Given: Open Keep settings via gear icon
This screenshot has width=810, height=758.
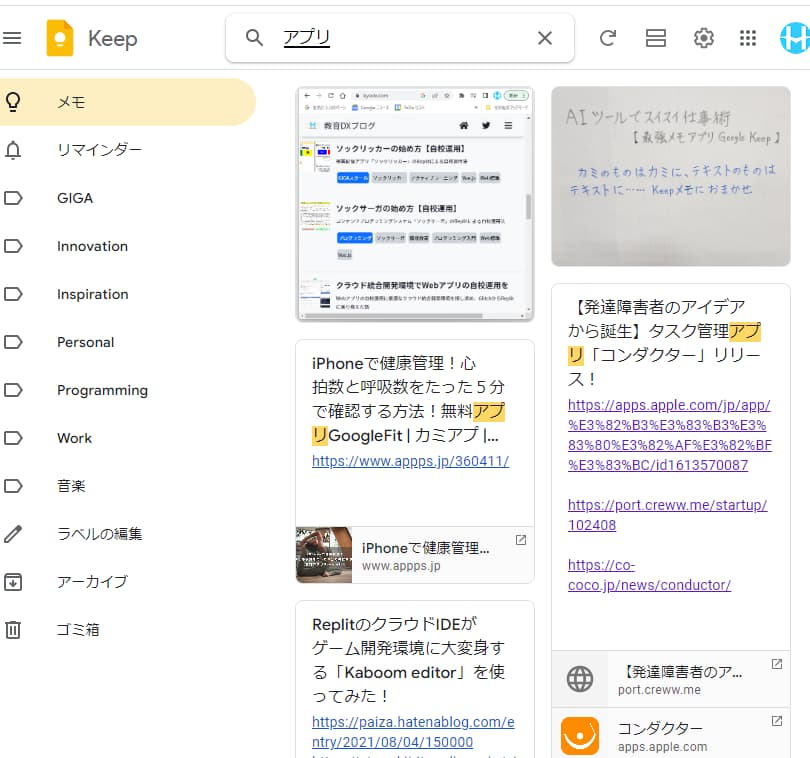Looking at the screenshot, I should tap(703, 38).
